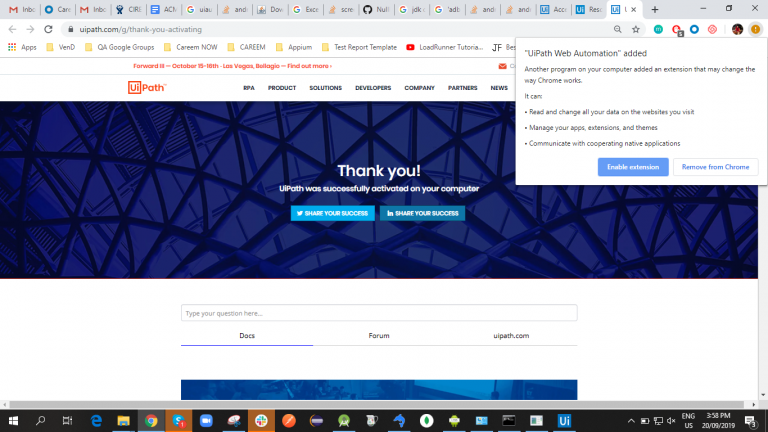The width and height of the screenshot is (768, 432).
Task: Click the volume mute icon in the system tray
Action: coord(671,421)
